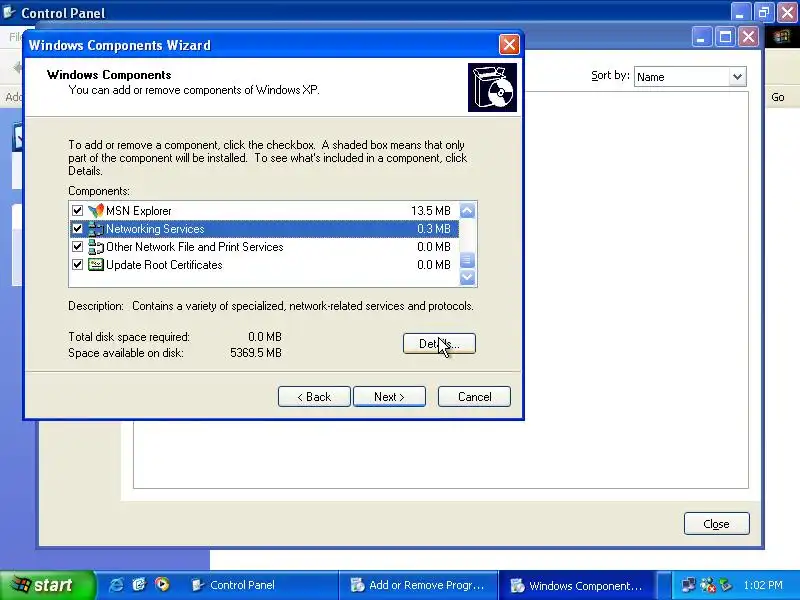Switch to Windows Components taskbar button
This screenshot has height=600, width=800.
tap(577, 585)
